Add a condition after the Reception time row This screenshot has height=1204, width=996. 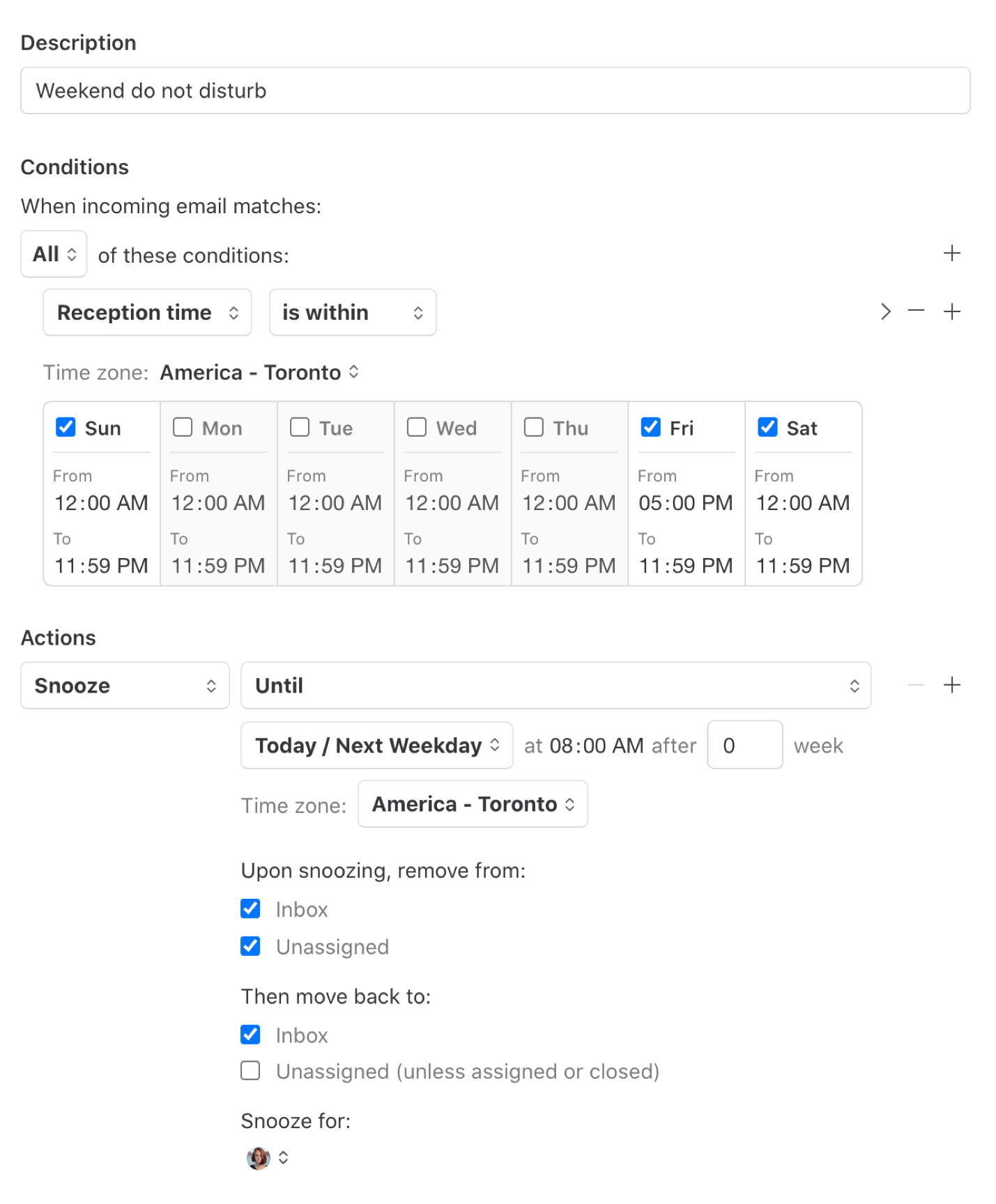951,311
